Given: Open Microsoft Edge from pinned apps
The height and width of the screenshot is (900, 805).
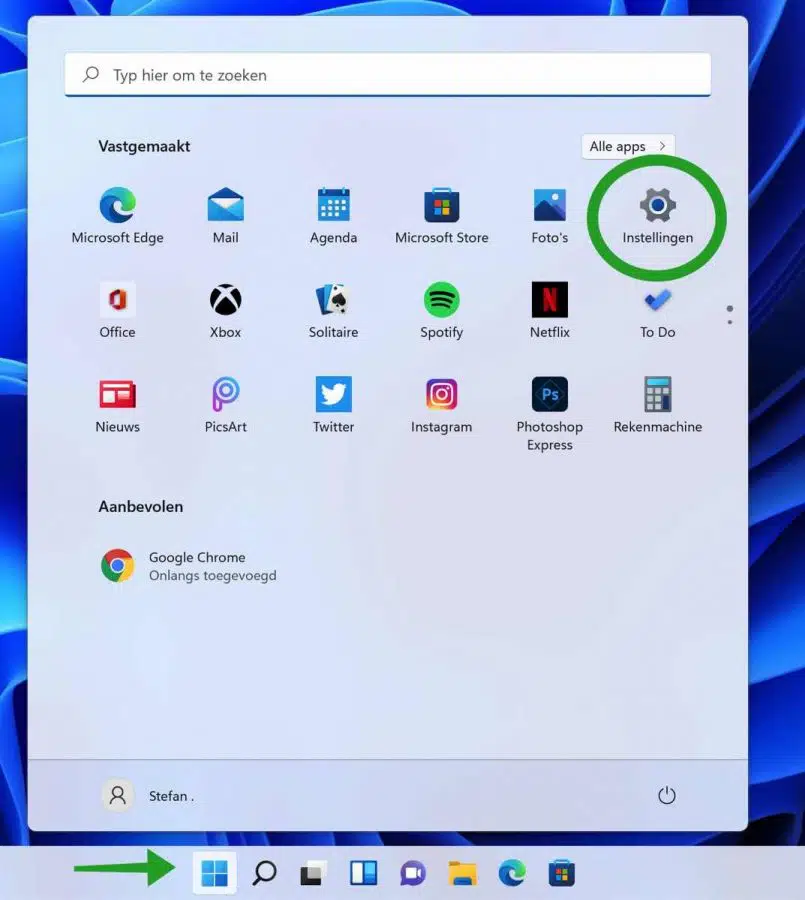Looking at the screenshot, I should tap(118, 216).
